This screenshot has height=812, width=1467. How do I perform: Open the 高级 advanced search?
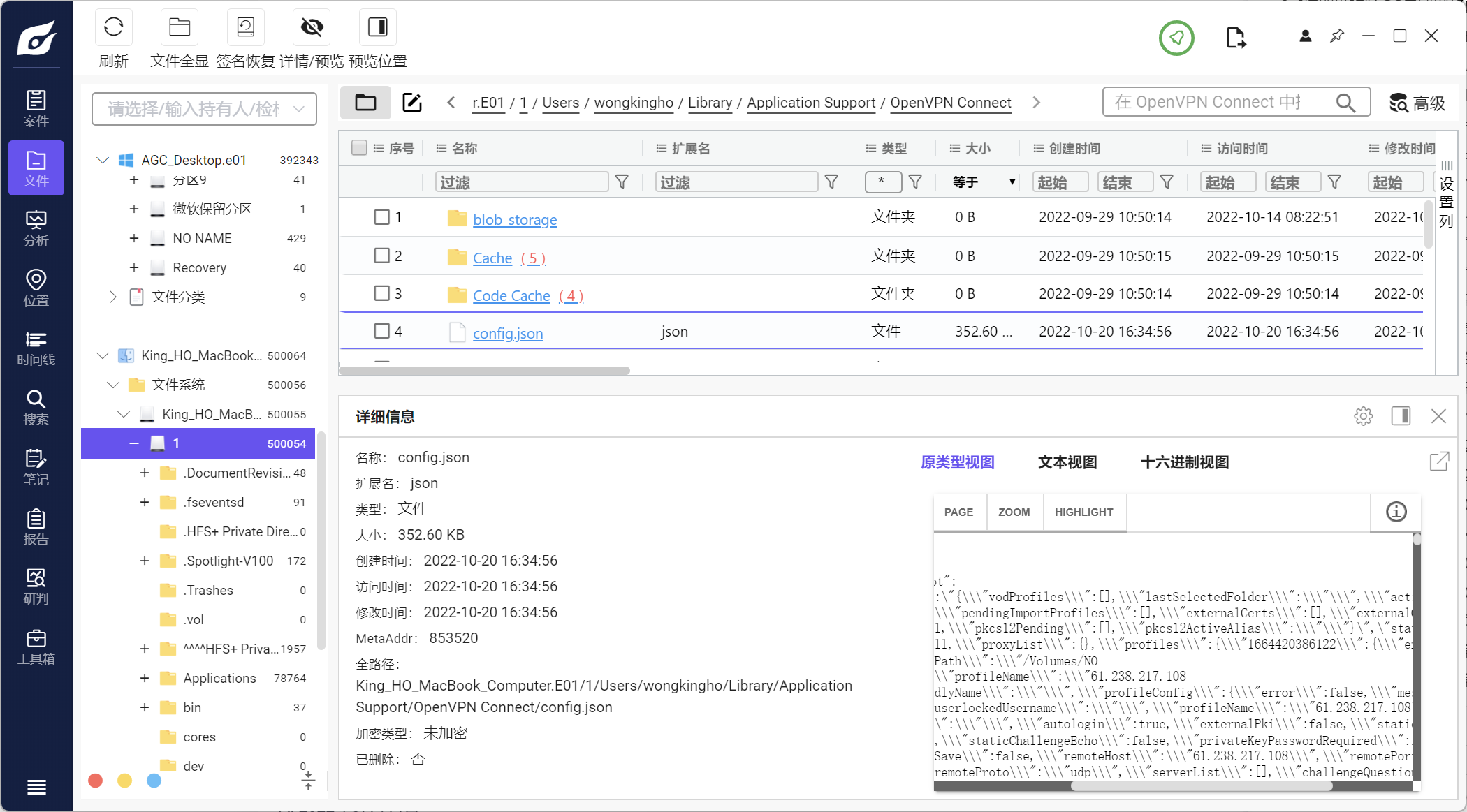pos(1417,103)
